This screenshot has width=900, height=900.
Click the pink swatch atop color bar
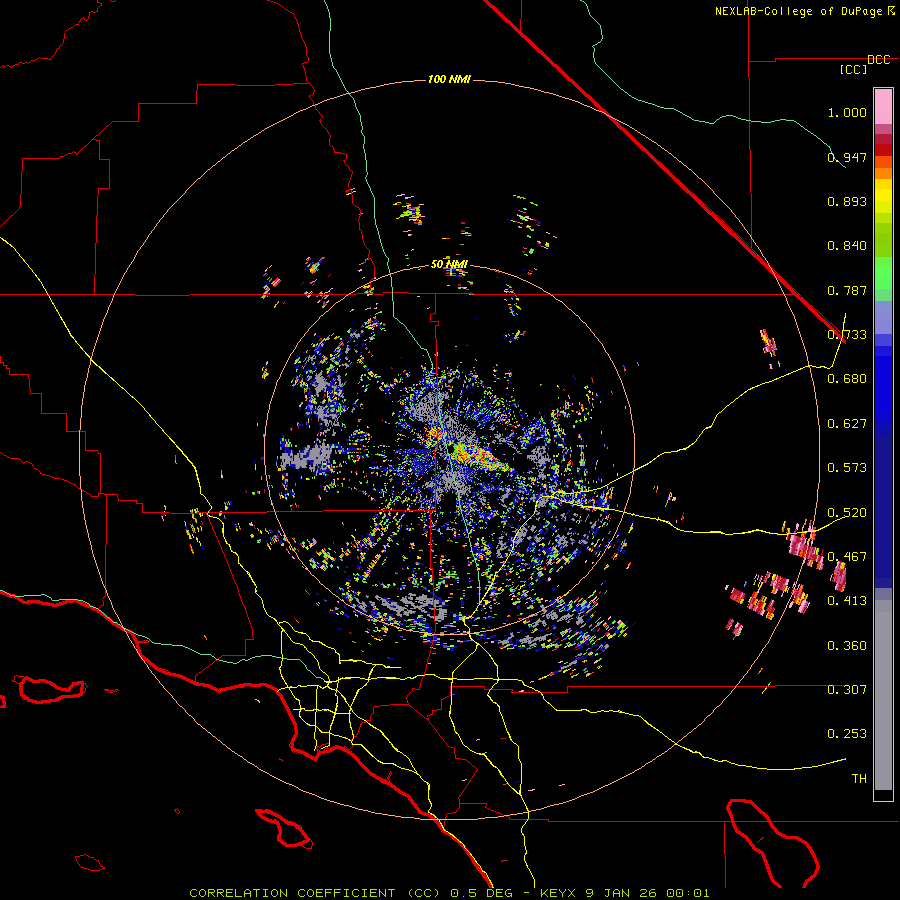[x=883, y=106]
